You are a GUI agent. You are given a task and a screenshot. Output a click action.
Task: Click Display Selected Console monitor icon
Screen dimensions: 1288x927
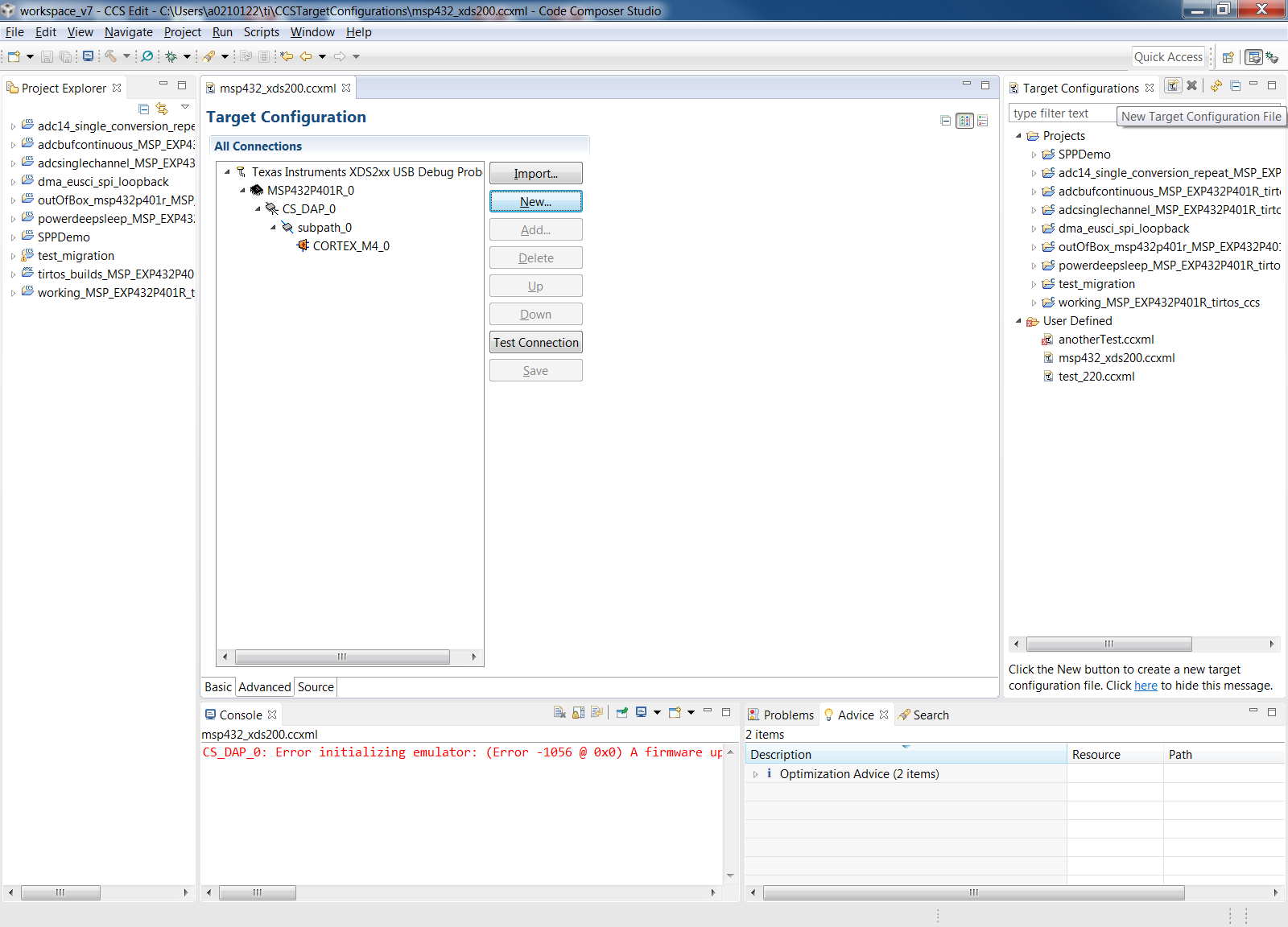click(642, 712)
